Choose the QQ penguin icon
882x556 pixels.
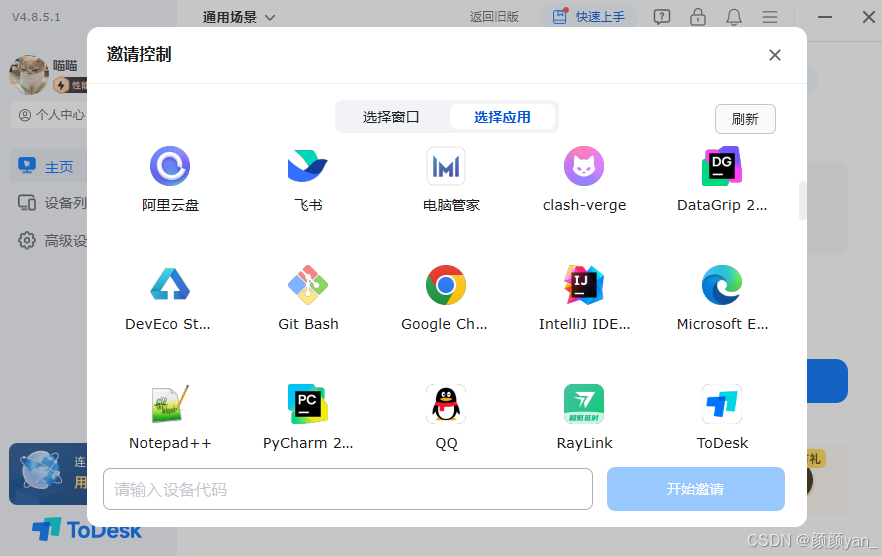pos(446,404)
